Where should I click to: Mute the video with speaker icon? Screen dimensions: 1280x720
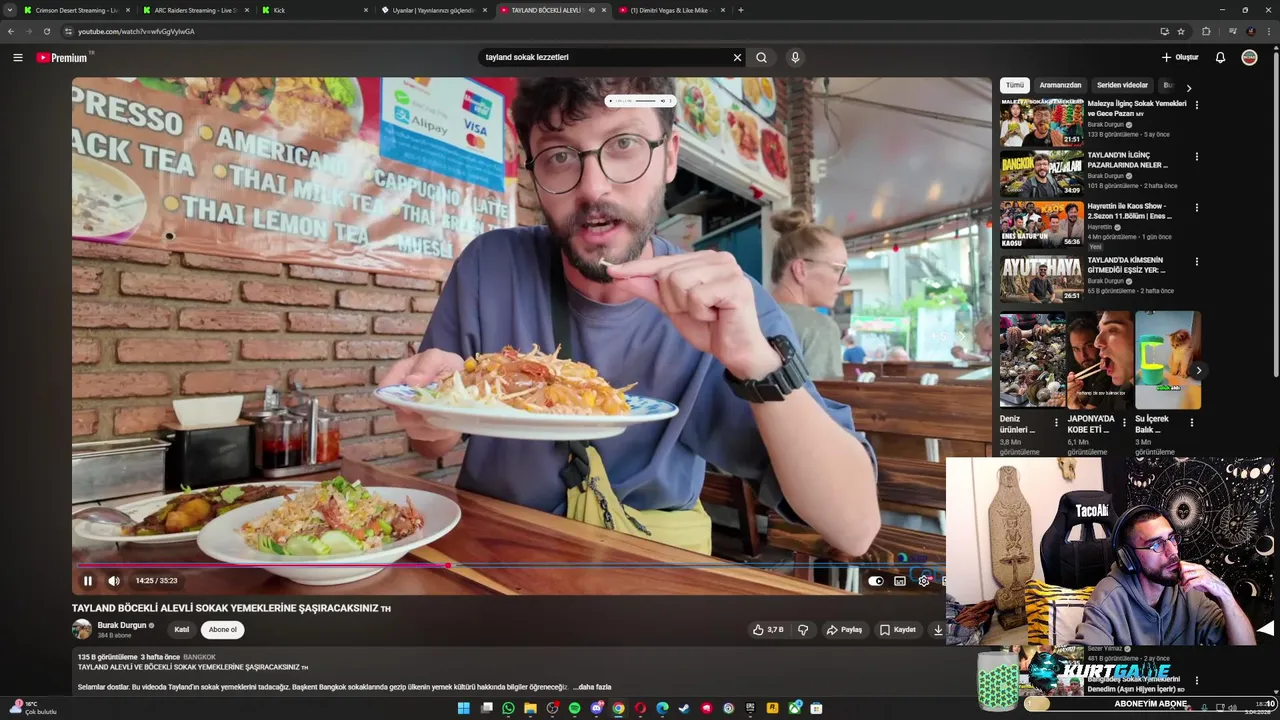click(114, 581)
